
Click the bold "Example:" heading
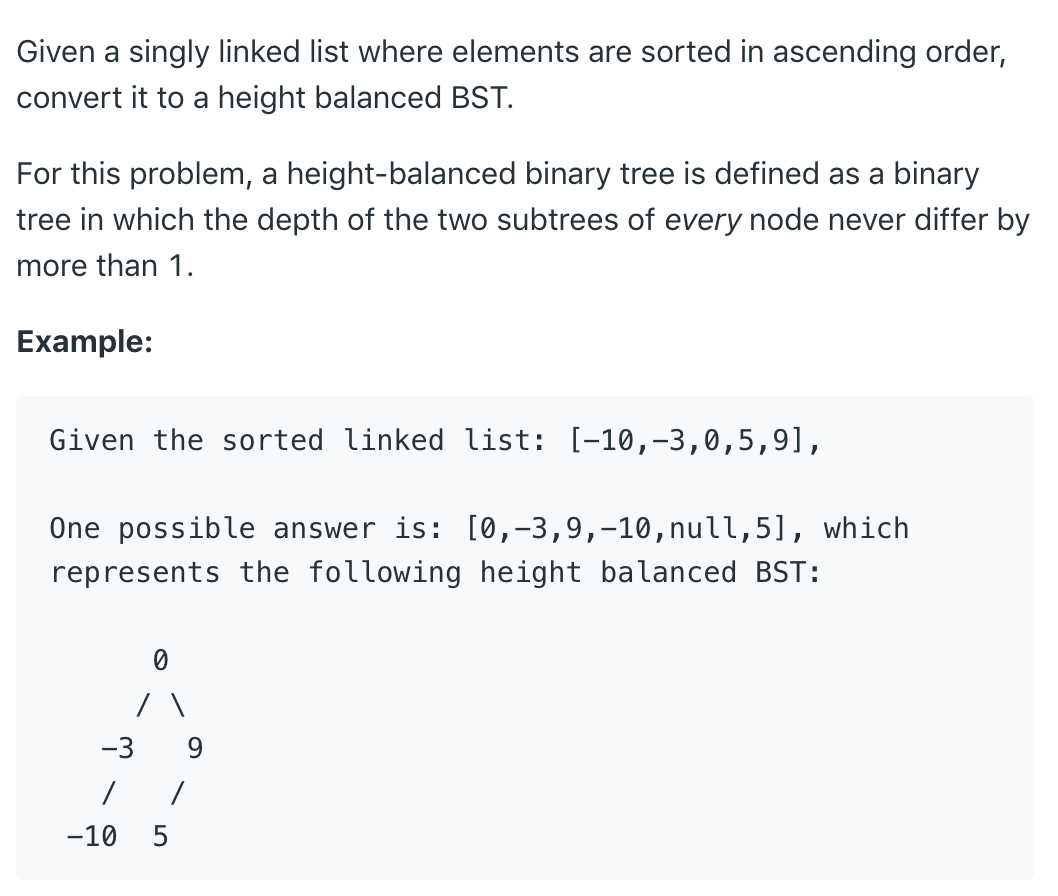coord(85,341)
